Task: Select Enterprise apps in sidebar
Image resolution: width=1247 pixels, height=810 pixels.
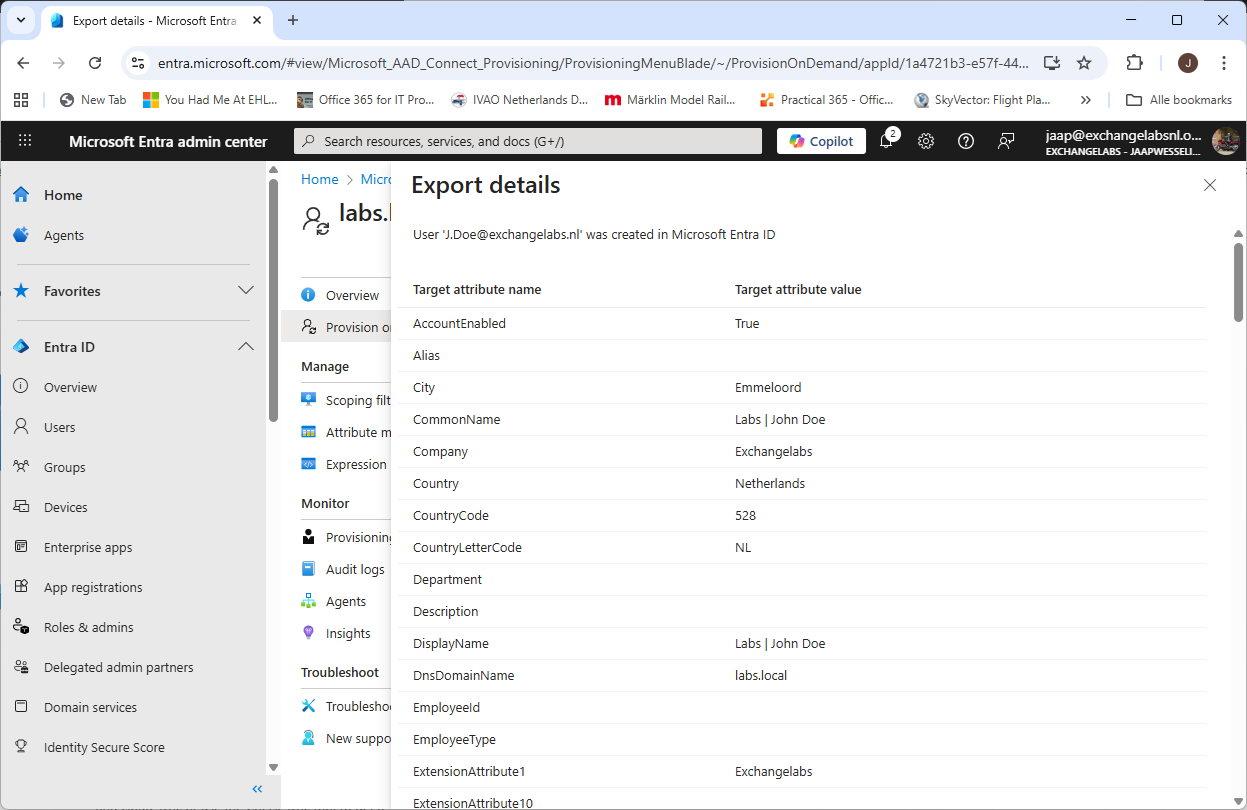Action: point(87,547)
